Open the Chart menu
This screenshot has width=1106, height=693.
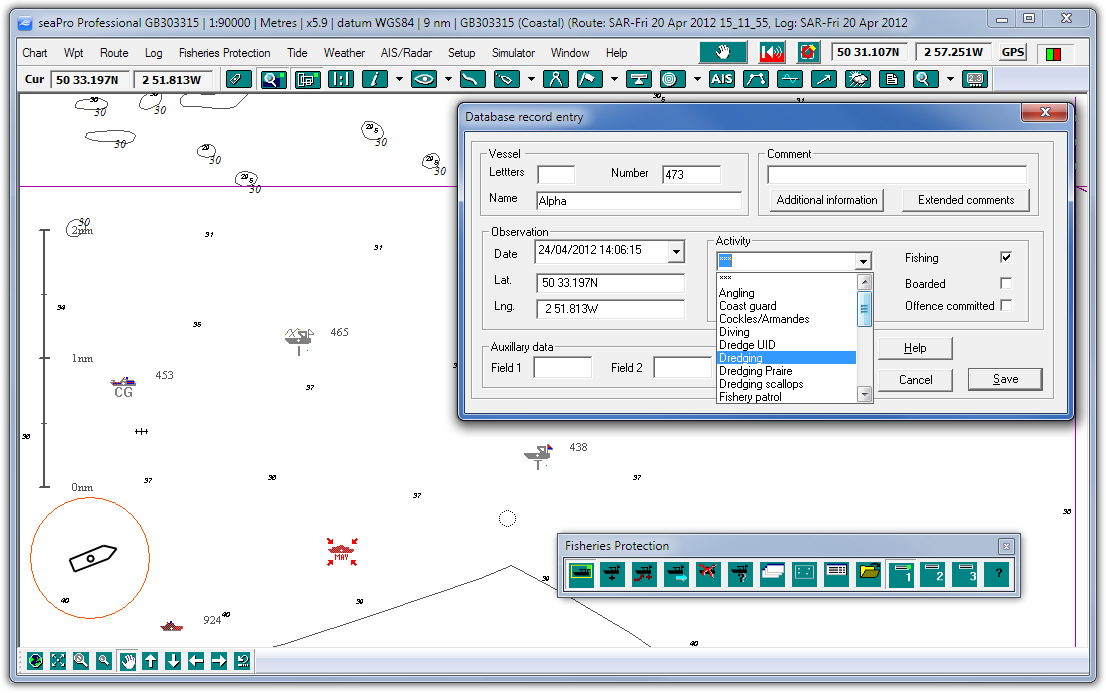(35, 53)
